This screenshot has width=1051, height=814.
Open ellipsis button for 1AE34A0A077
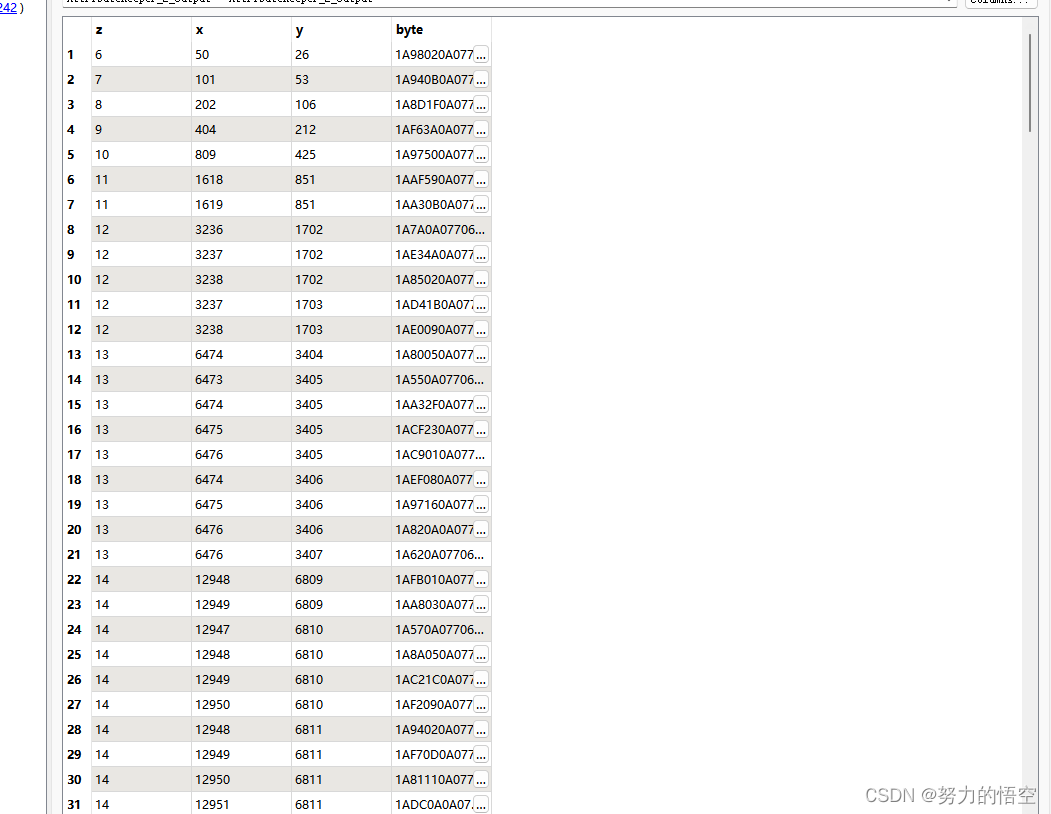481,255
